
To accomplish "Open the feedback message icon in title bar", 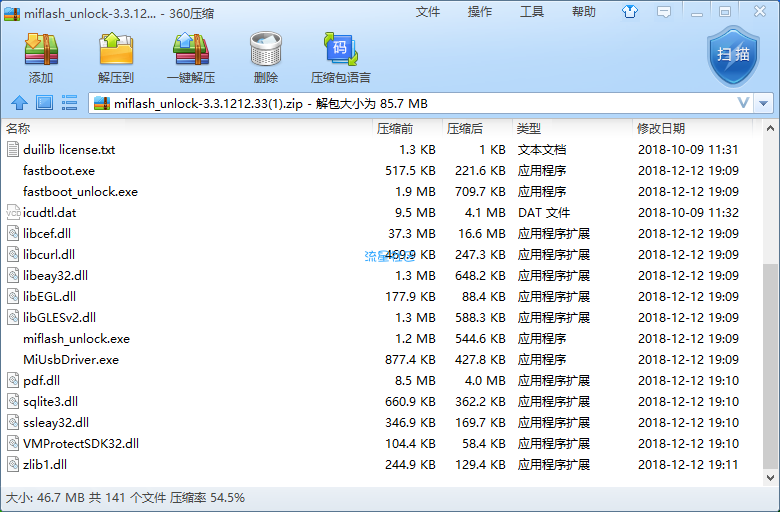I will click(664, 12).
